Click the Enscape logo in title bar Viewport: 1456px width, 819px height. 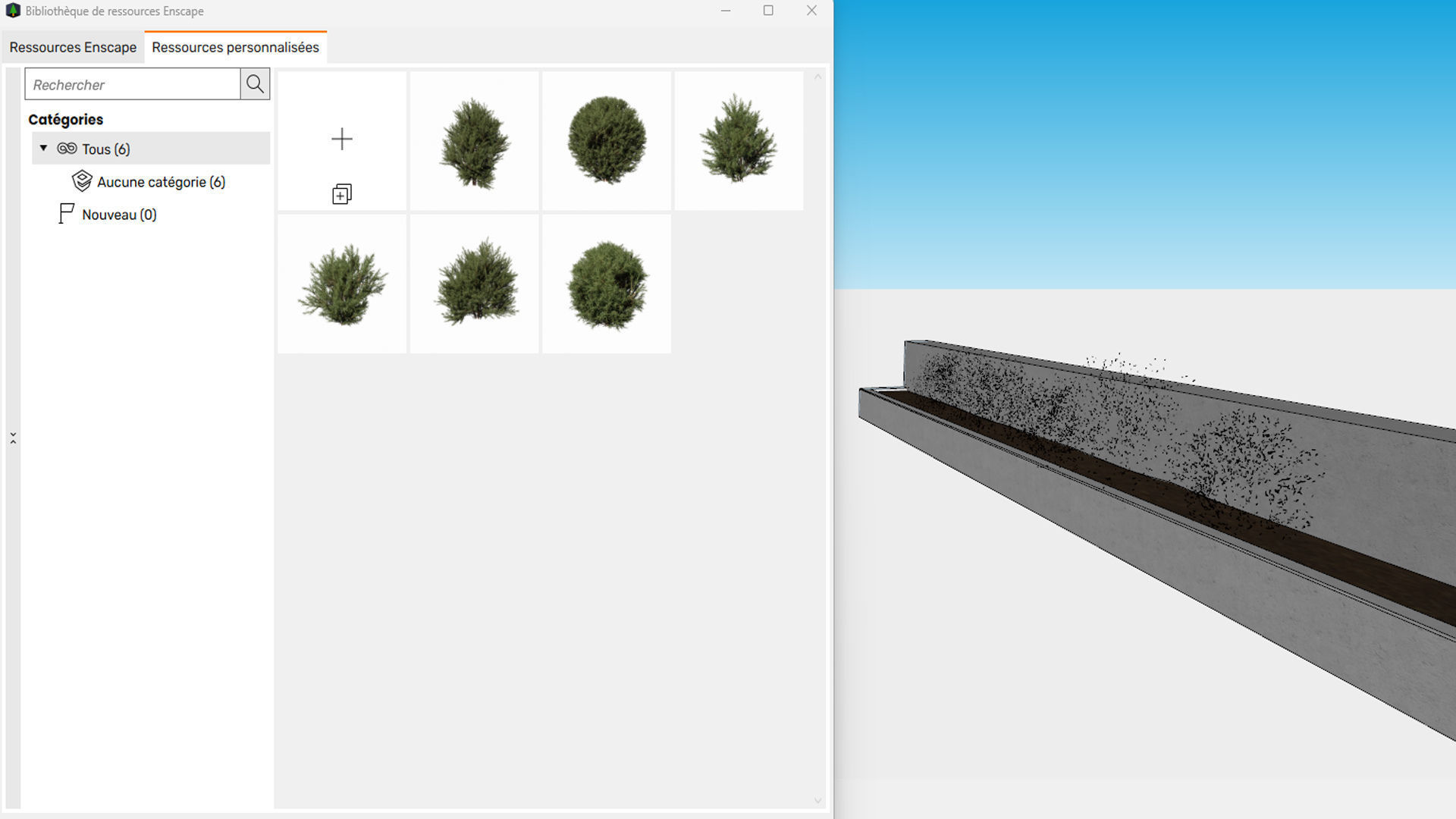pyautogui.click(x=13, y=11)
